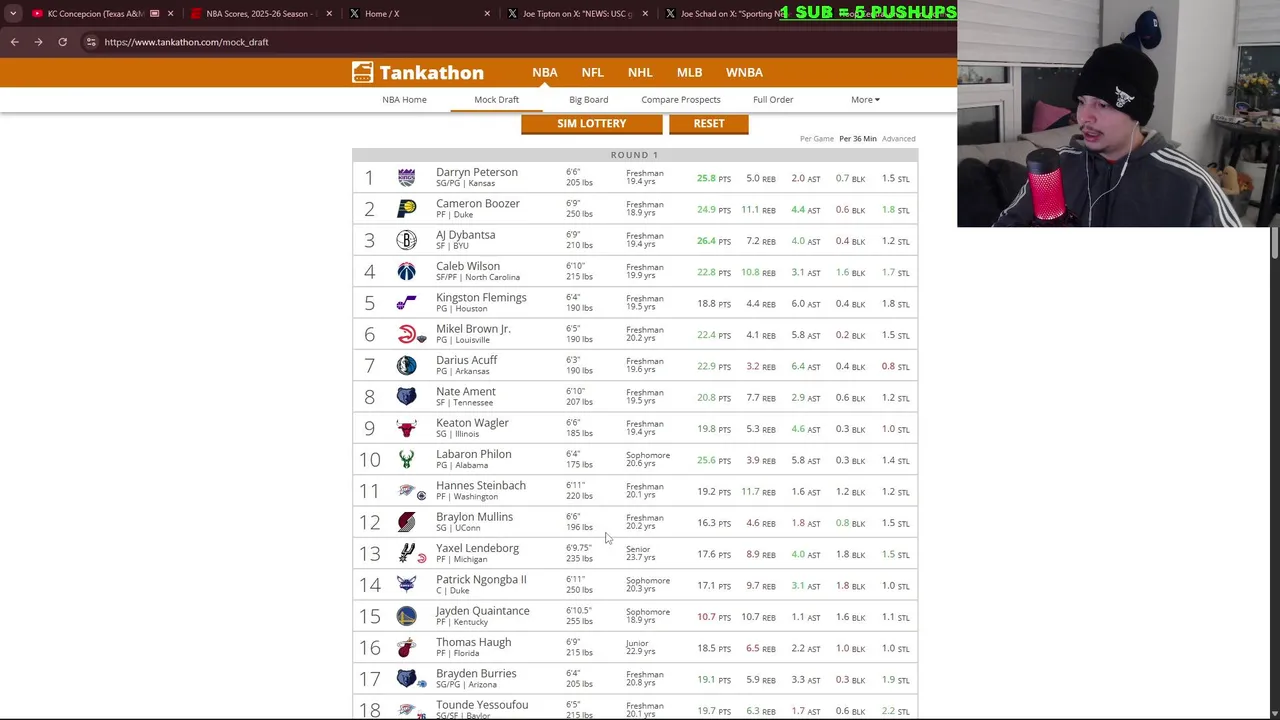The height and width of the screenshot is (720, 1280).
Task: Select NFL in Tankathon top menu
Action: click(x=592, y=72)
